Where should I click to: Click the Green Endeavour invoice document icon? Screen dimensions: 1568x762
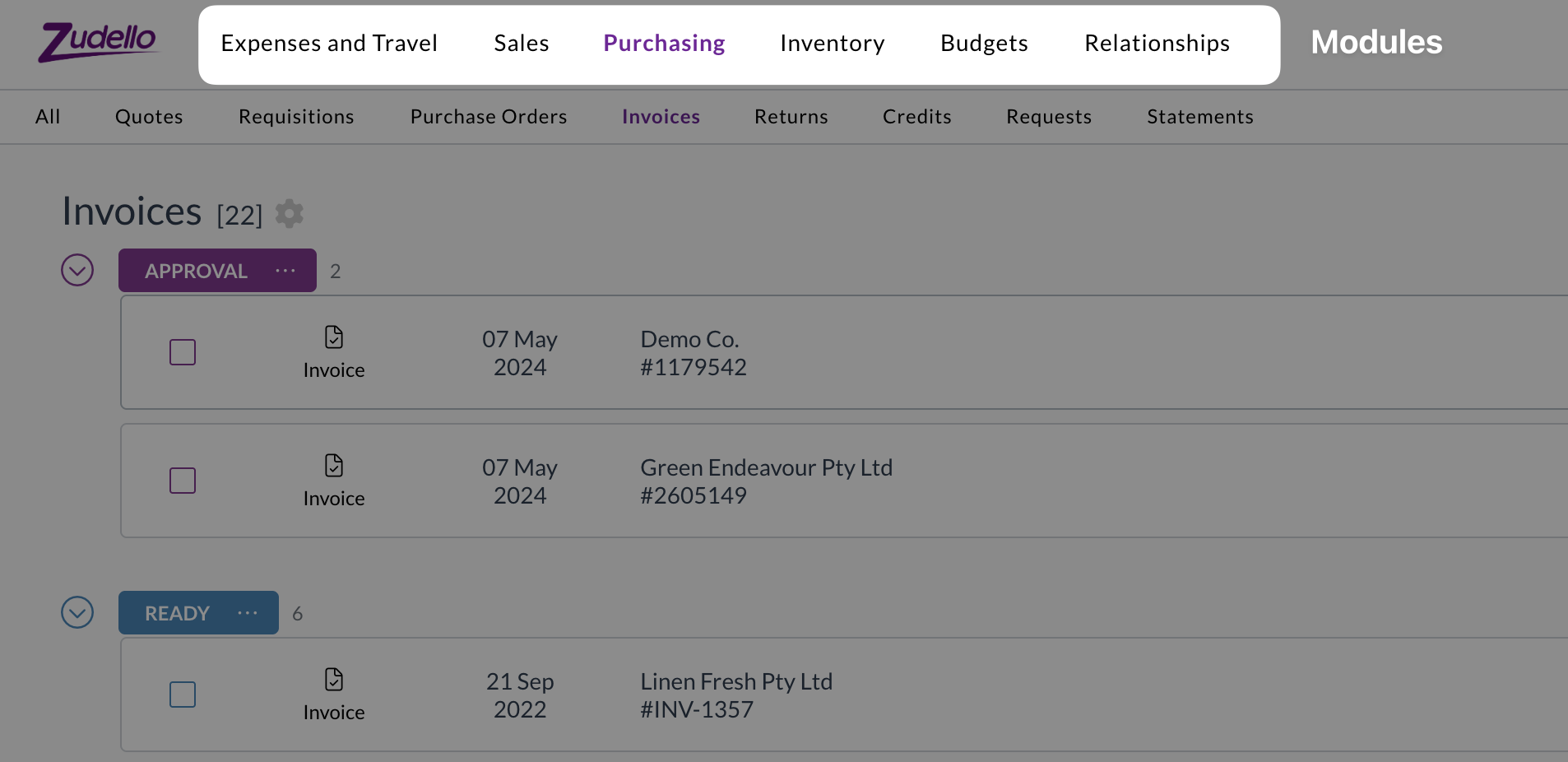point(334,466)
